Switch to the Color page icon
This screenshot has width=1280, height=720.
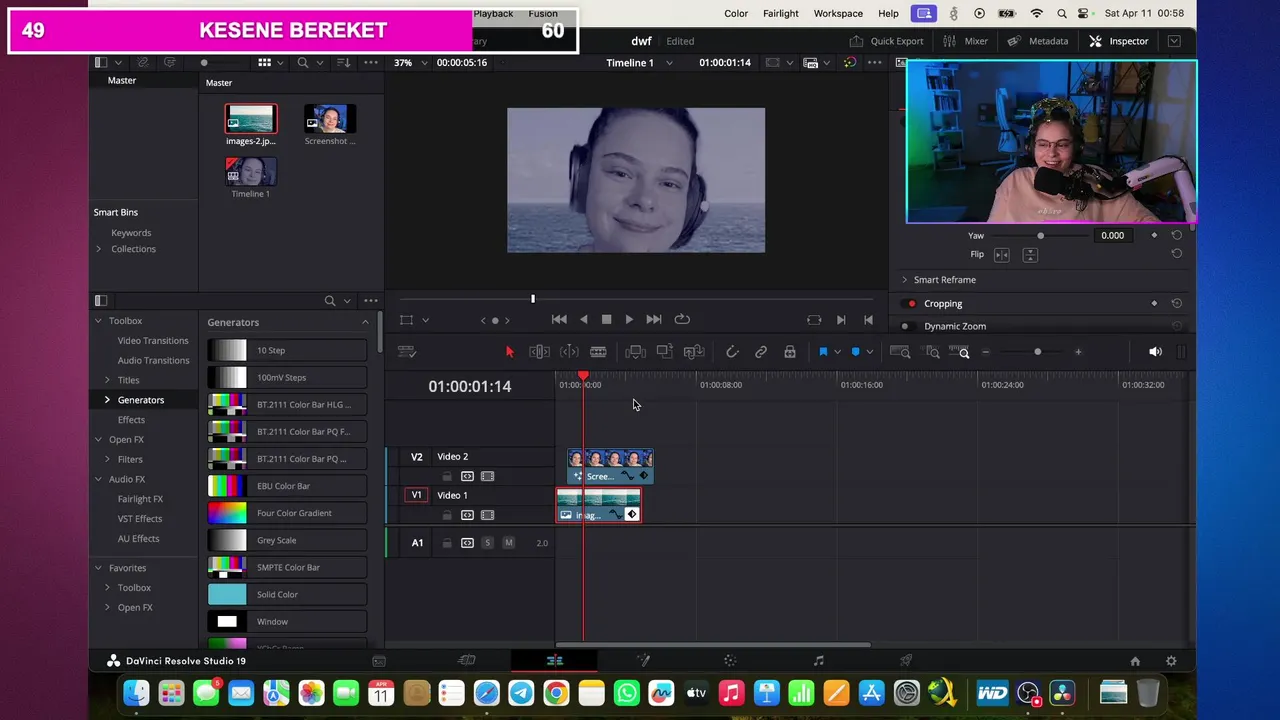tap(730, 661)
